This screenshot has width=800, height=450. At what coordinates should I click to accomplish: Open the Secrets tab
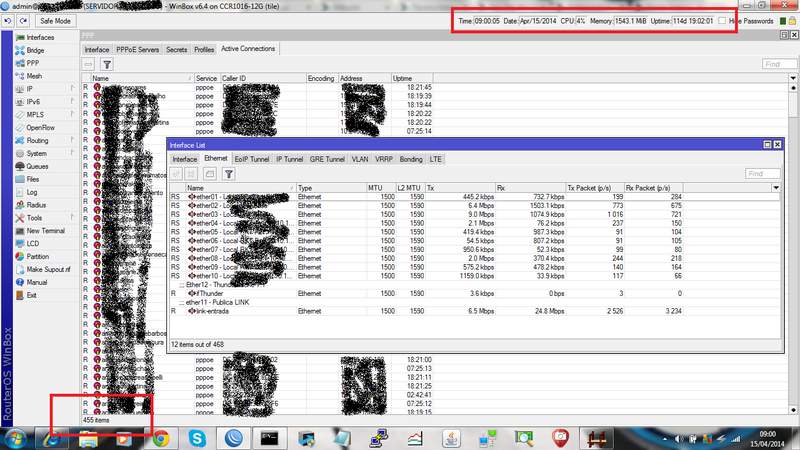pyautogui.click(x=177, y=49)
